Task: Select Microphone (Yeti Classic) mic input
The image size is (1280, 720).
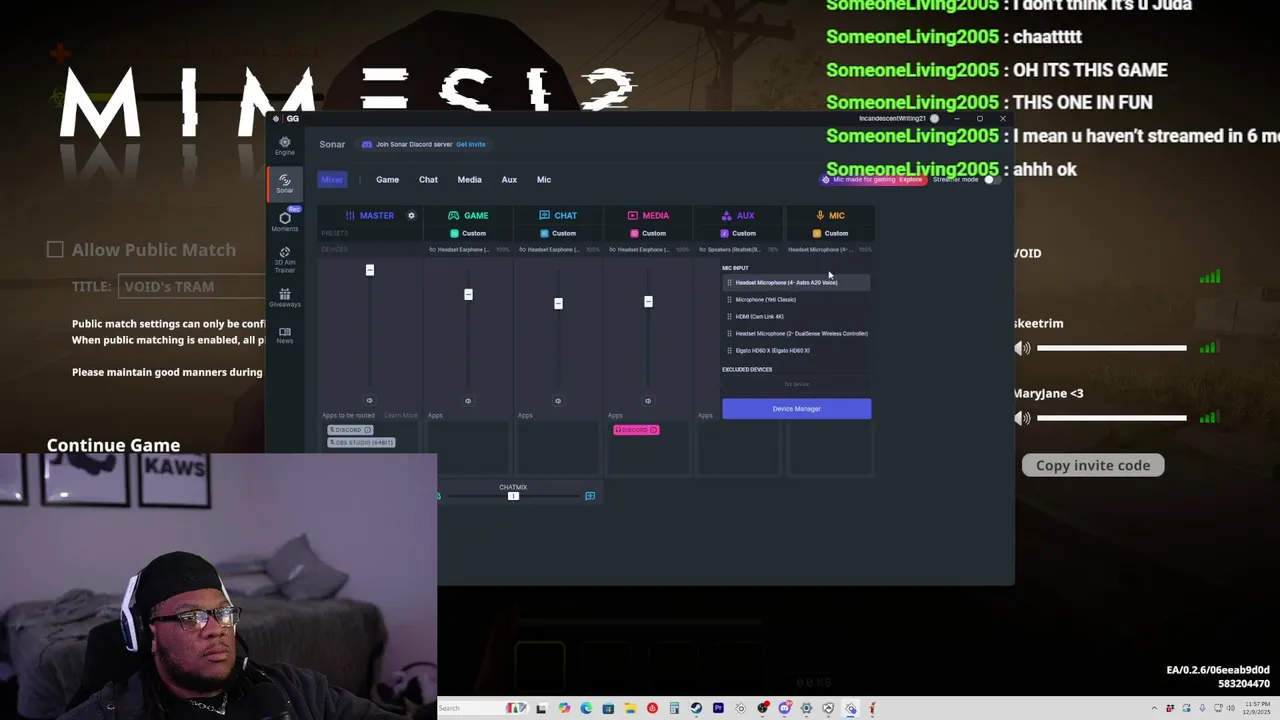Action: tap(797, 300)
